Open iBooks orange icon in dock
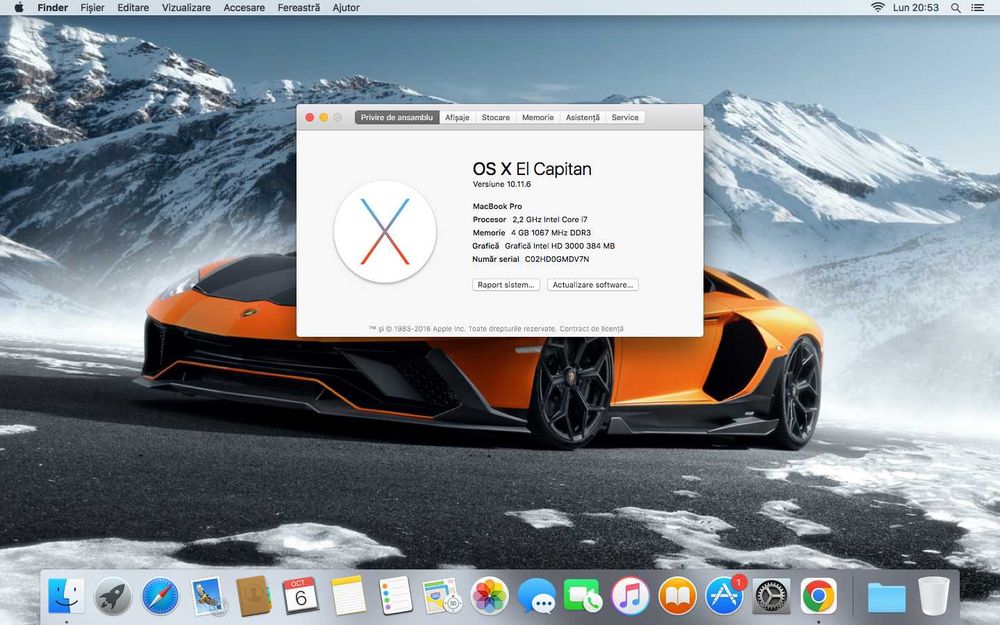The image size is (1000, 625). [677, 597]
